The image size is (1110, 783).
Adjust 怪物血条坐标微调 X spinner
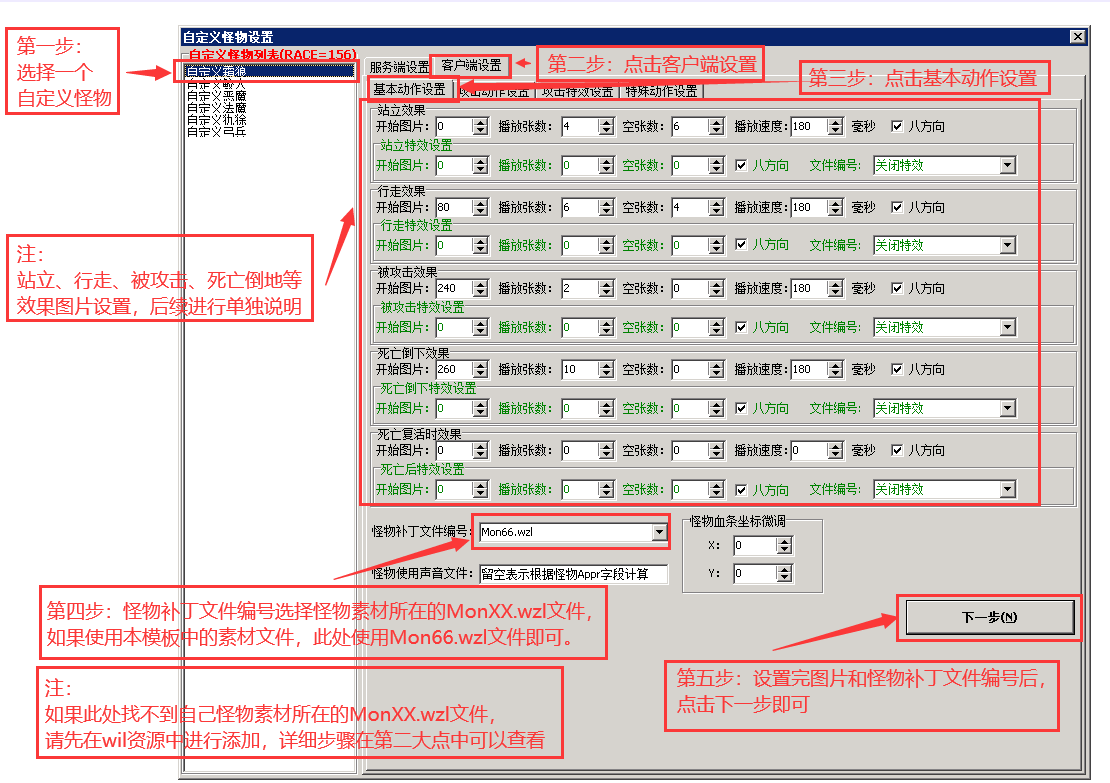tap(784, 546)
